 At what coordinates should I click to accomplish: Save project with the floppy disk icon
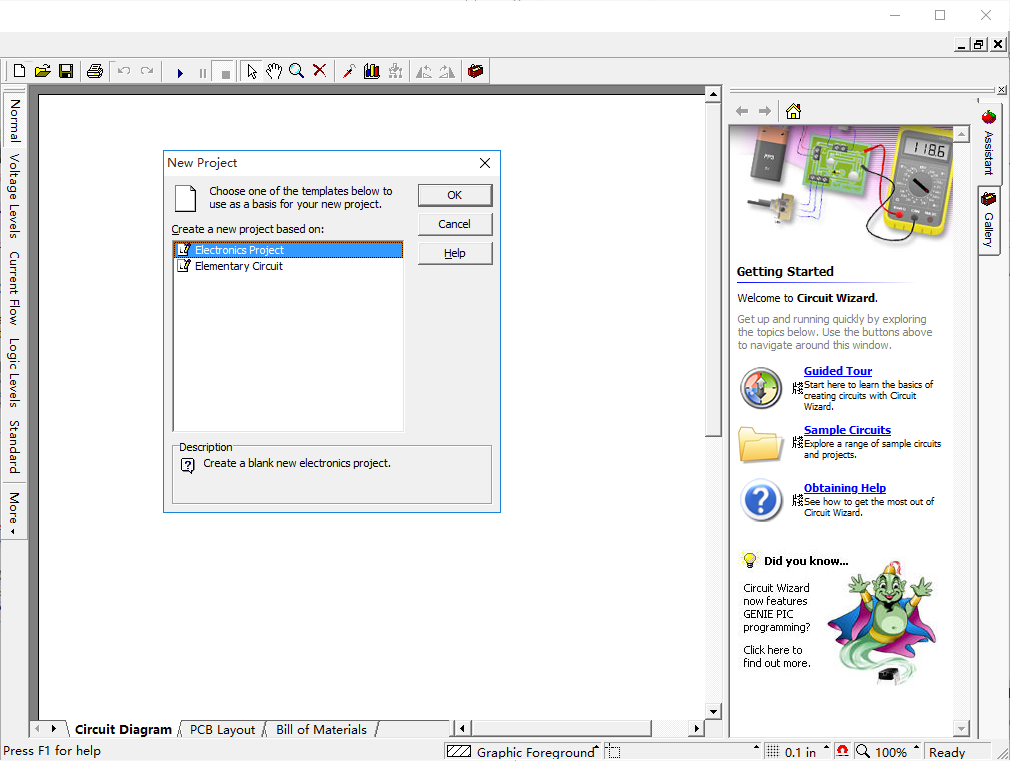click(x=65, y=71)
